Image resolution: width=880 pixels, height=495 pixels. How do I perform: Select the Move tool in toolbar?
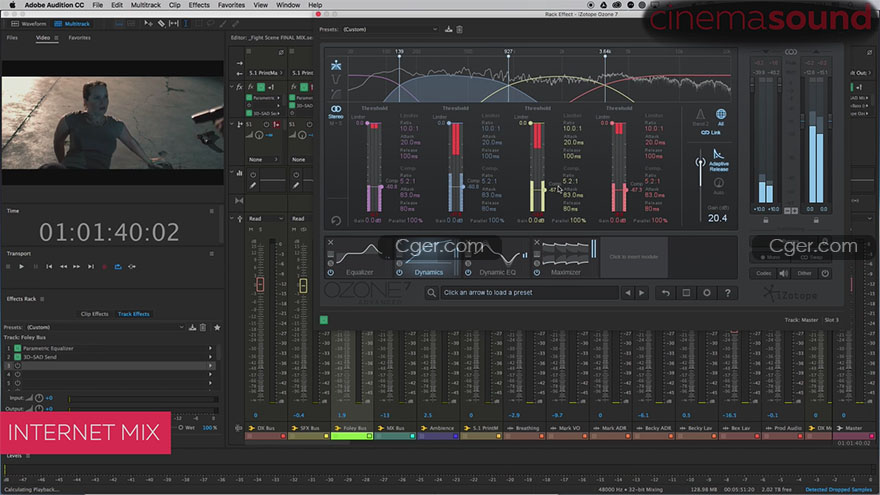[x=148, y=24]
